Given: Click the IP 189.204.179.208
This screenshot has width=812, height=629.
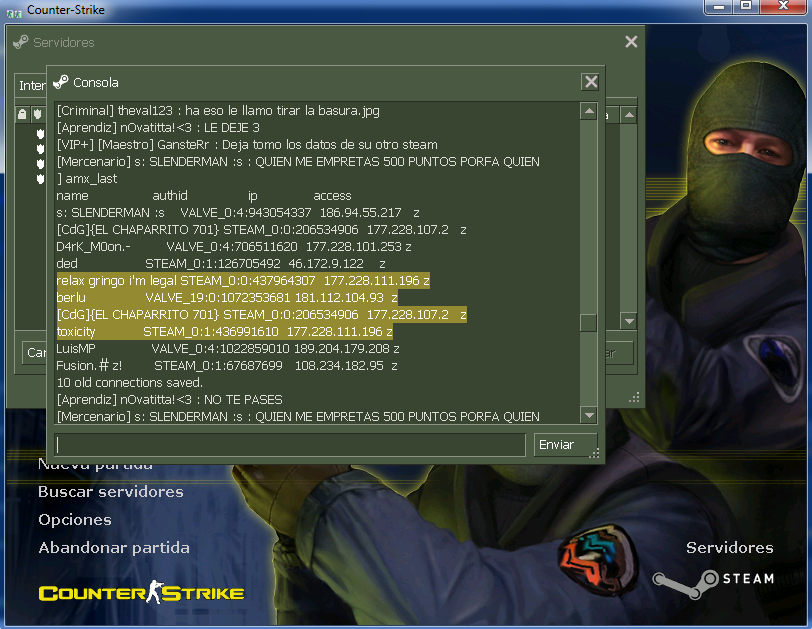Looking at the screenshot, I should 342,349.
